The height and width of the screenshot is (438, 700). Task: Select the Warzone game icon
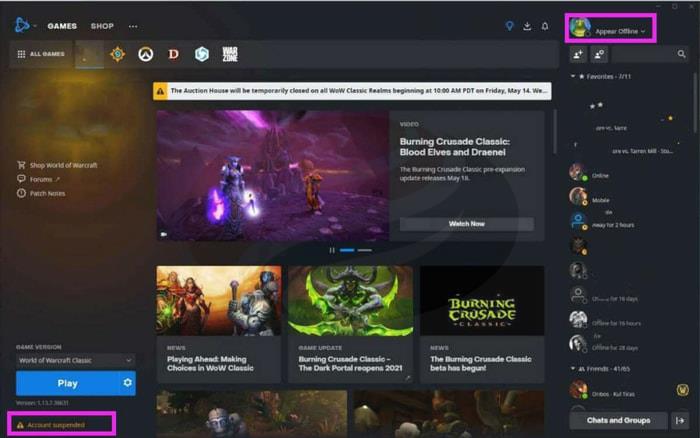230,54
